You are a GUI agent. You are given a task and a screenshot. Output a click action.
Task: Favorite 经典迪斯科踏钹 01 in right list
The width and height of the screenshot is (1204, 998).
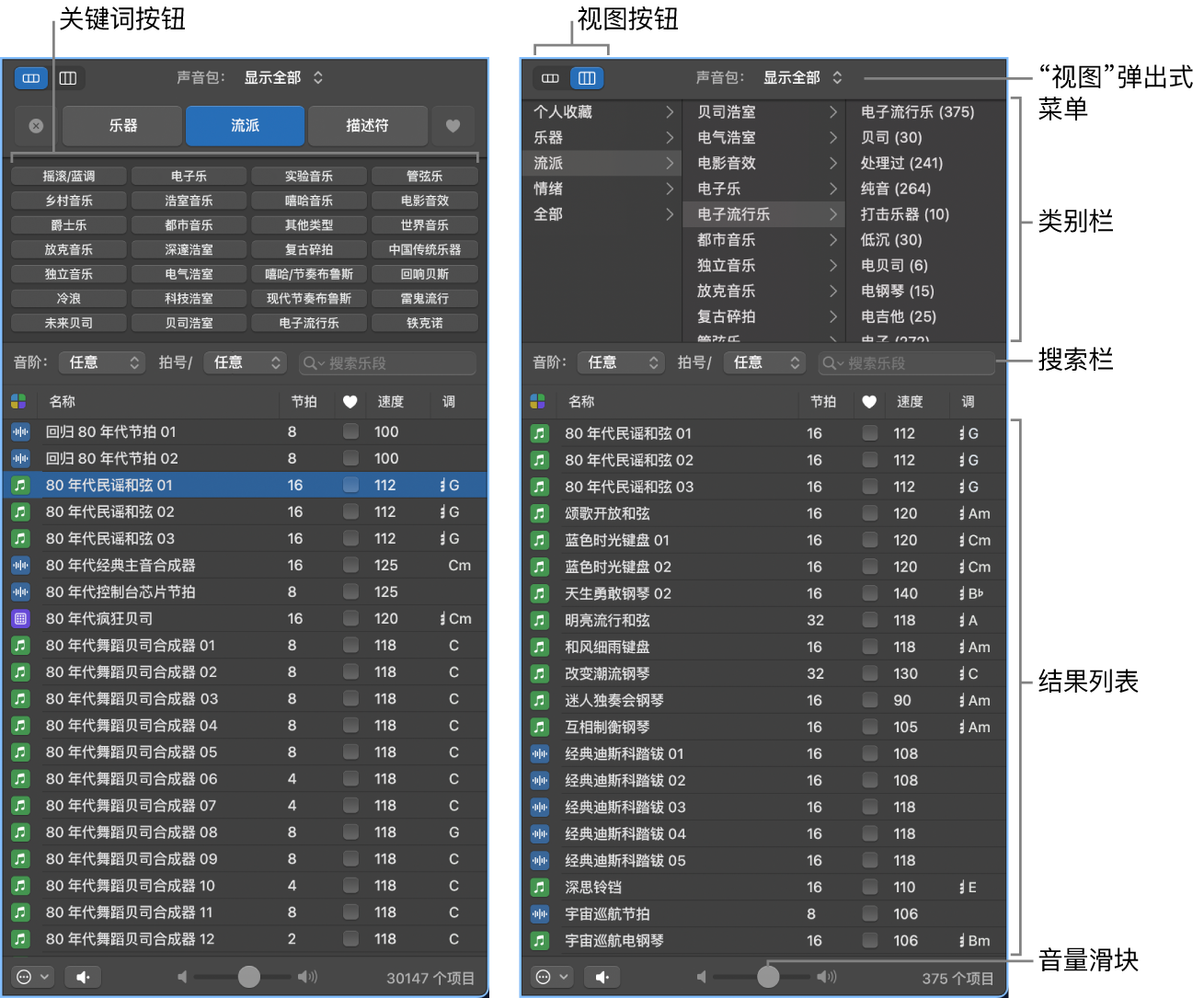click(869, 753)
